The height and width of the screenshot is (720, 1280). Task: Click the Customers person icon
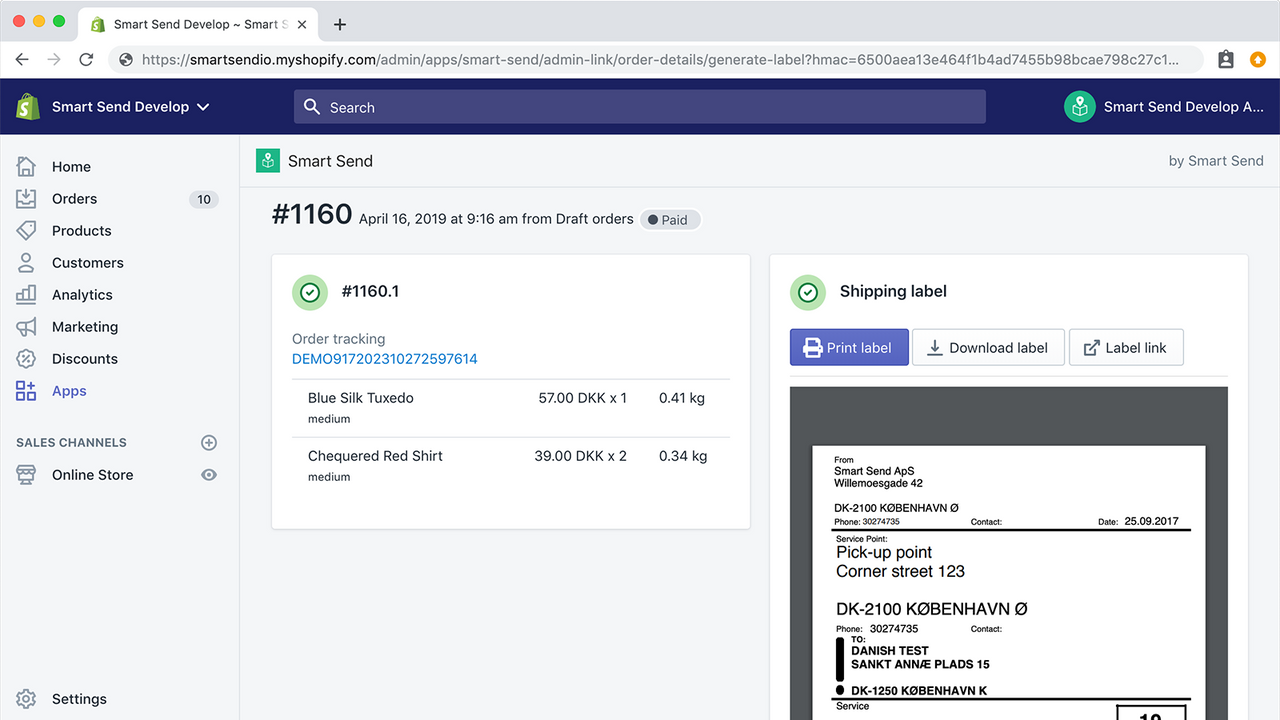click(x=26, y=263)
